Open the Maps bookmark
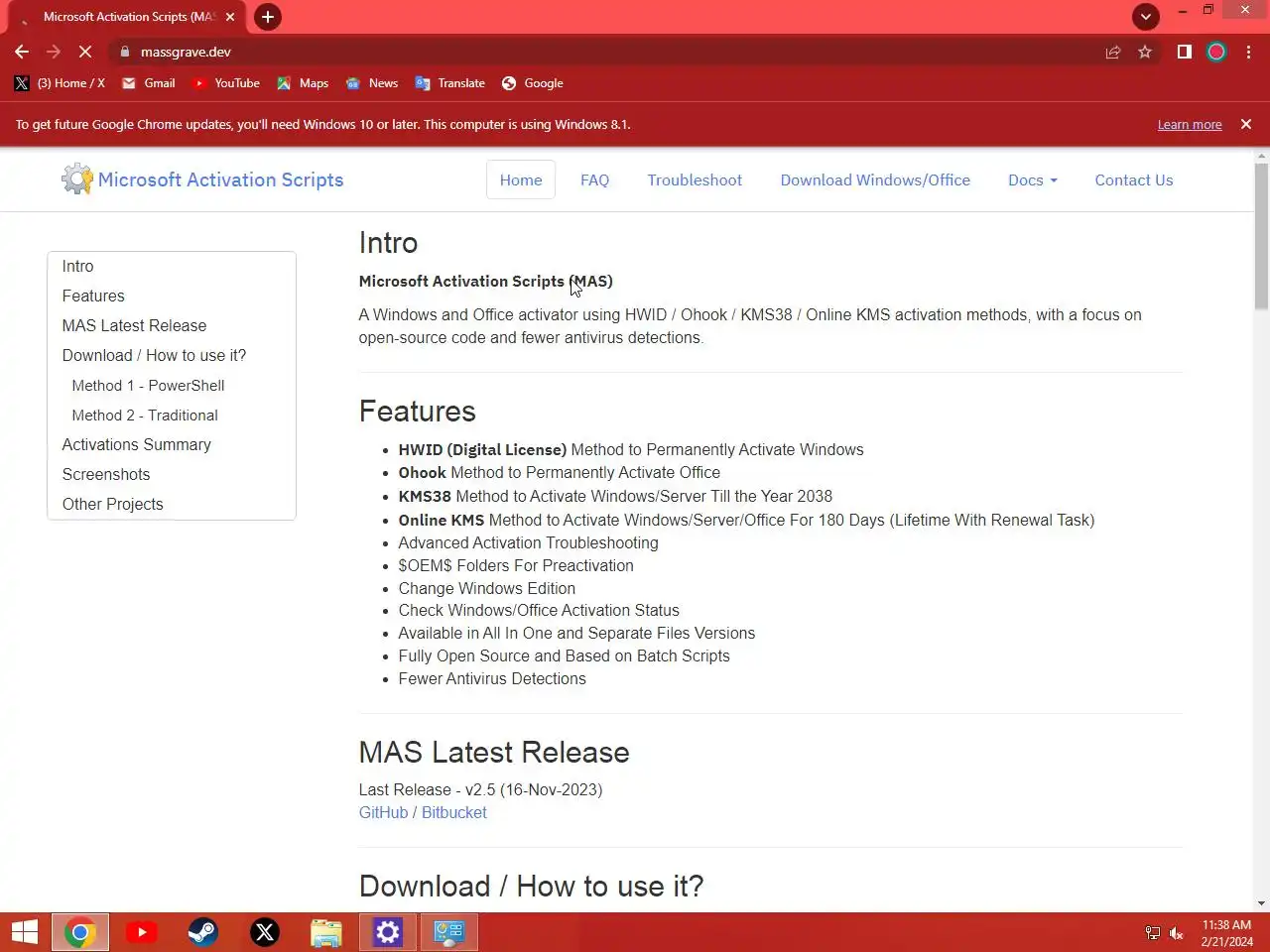The image size is (1270, 952). pos(303,83)
